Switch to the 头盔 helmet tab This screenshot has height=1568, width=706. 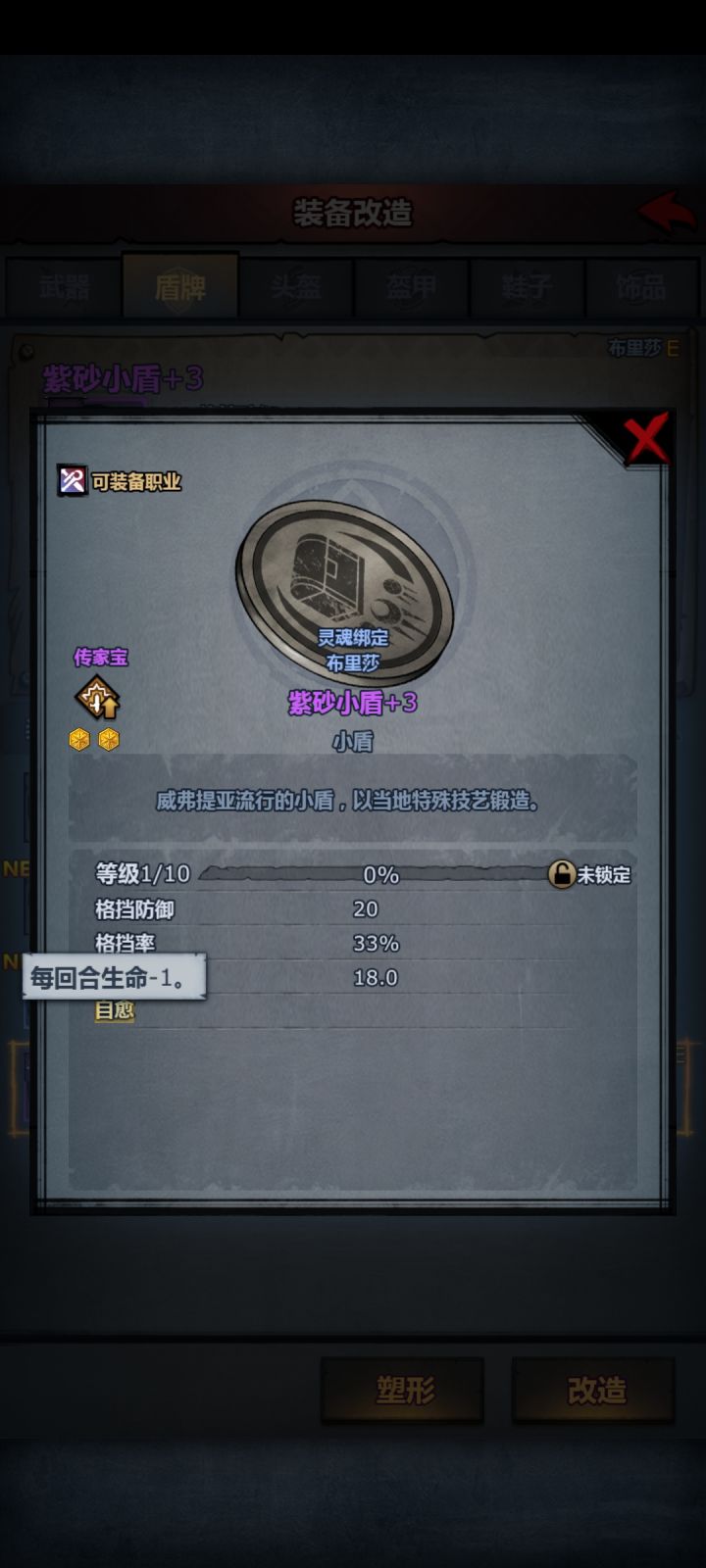pyautogui.click(x=296, y=287)
